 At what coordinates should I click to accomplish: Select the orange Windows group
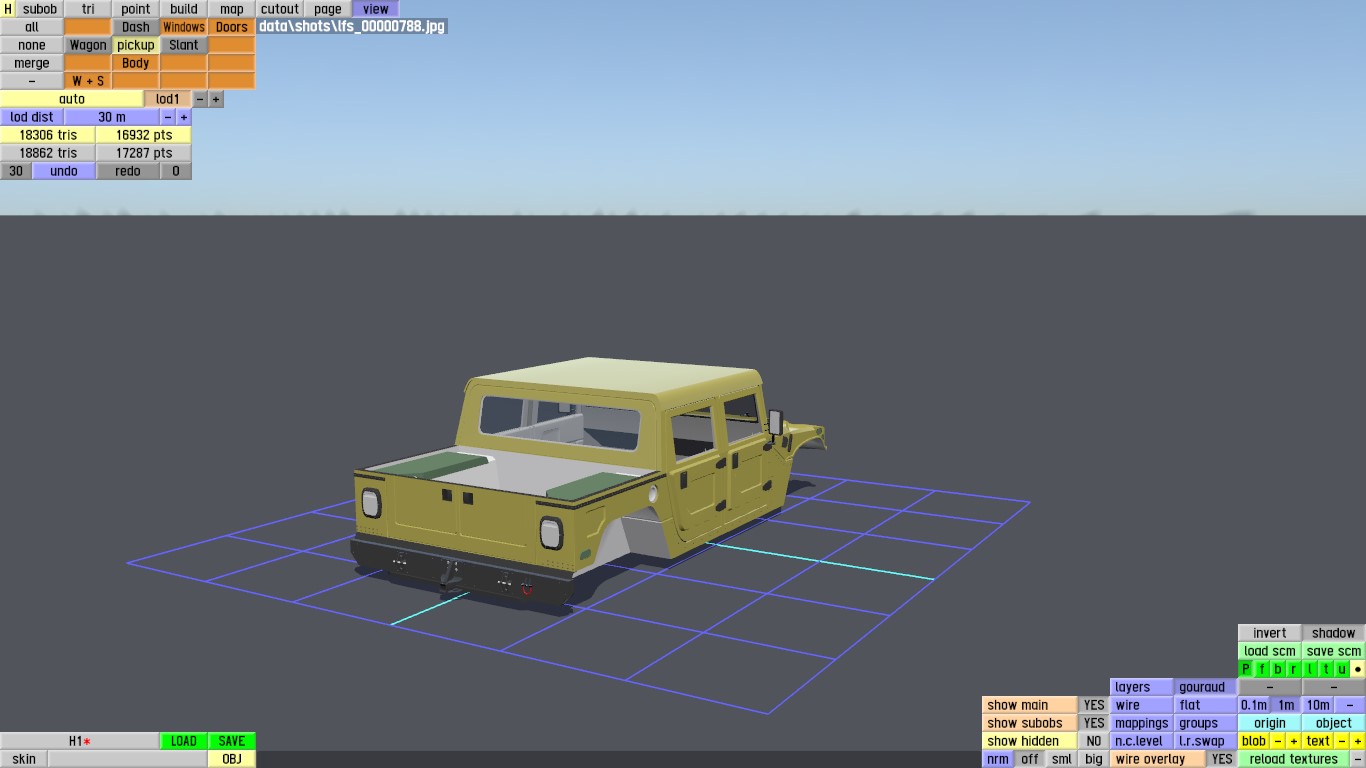tap(184, 27)
